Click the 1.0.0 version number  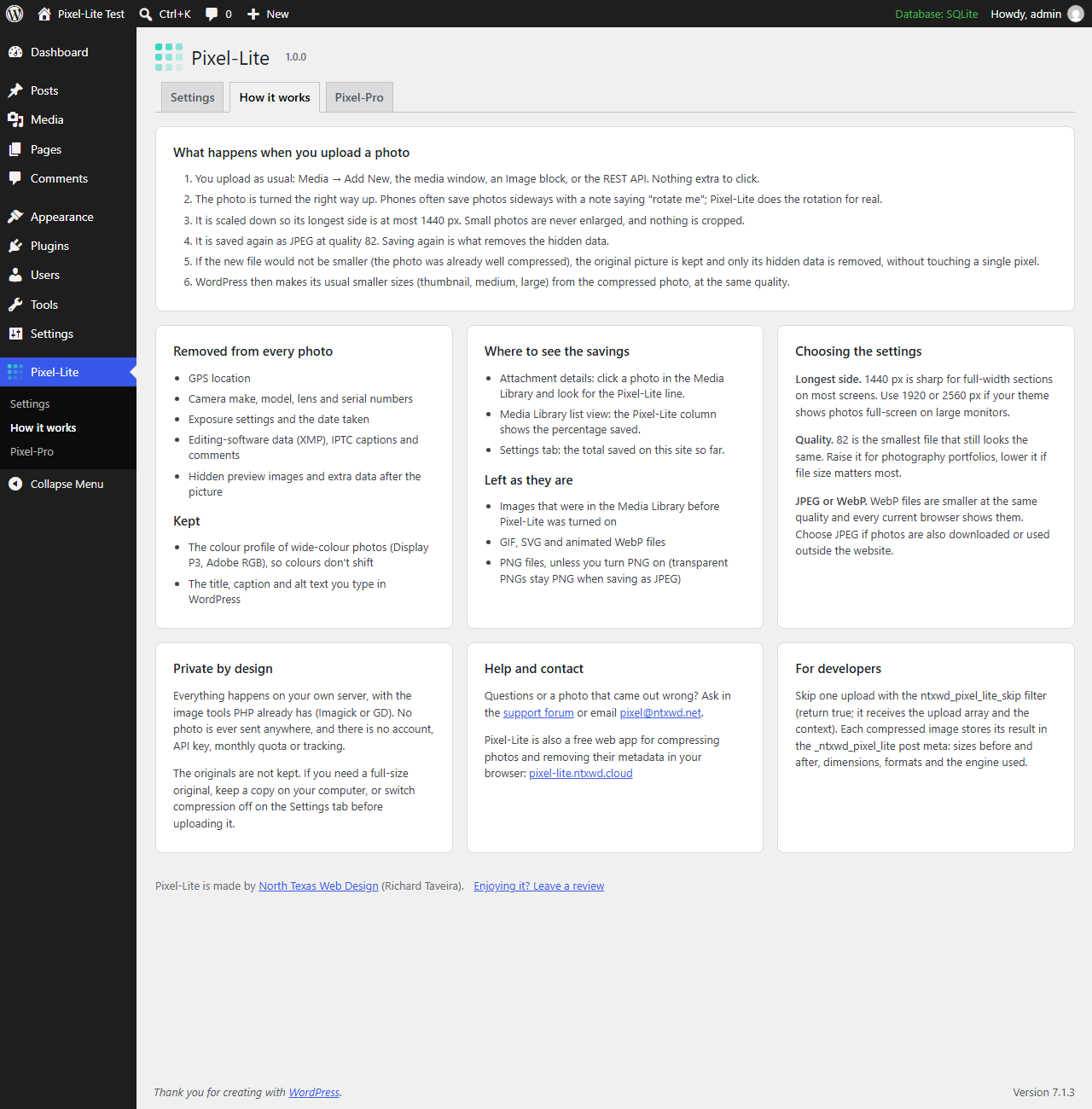click(x=296, y=57)
